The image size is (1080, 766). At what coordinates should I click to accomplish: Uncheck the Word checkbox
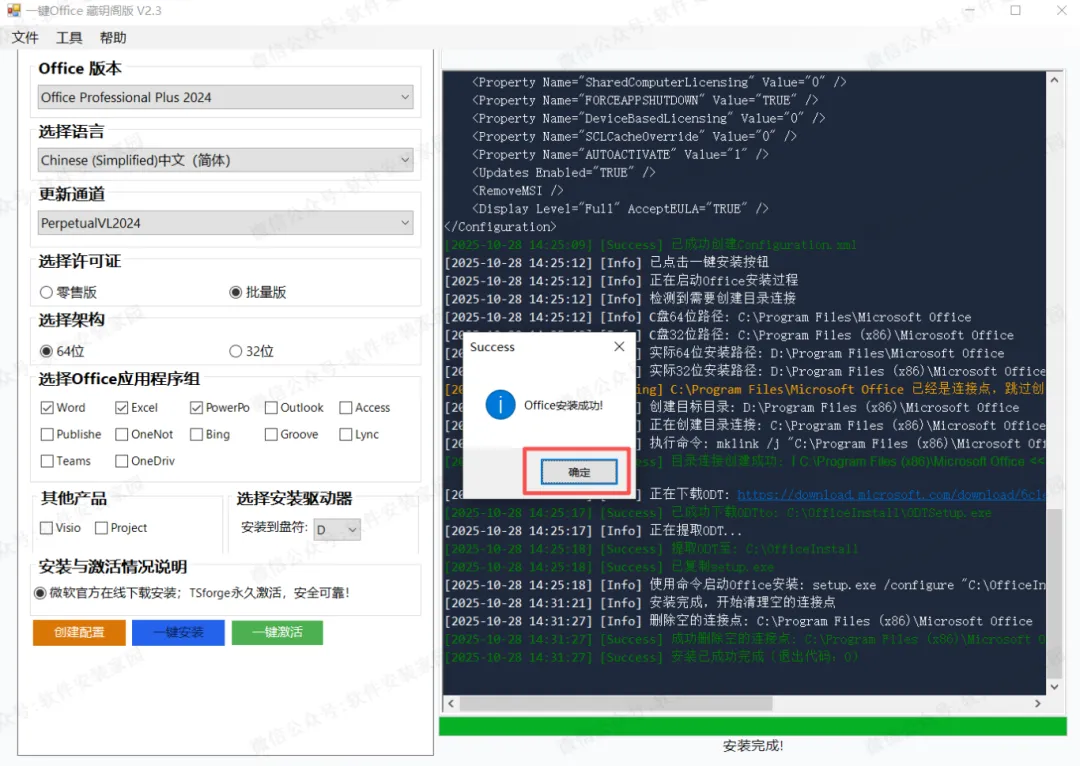47,408
